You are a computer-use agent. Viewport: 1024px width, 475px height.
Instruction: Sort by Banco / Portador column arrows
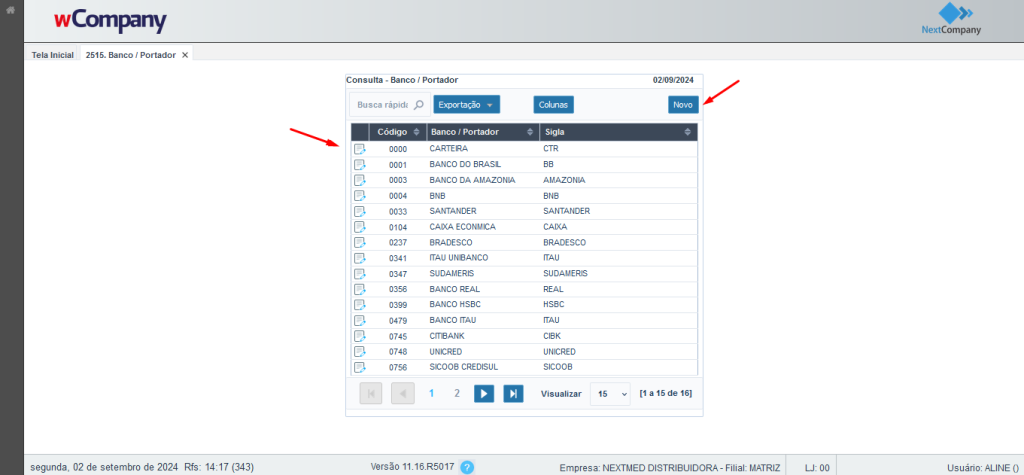tap(530, 132)
